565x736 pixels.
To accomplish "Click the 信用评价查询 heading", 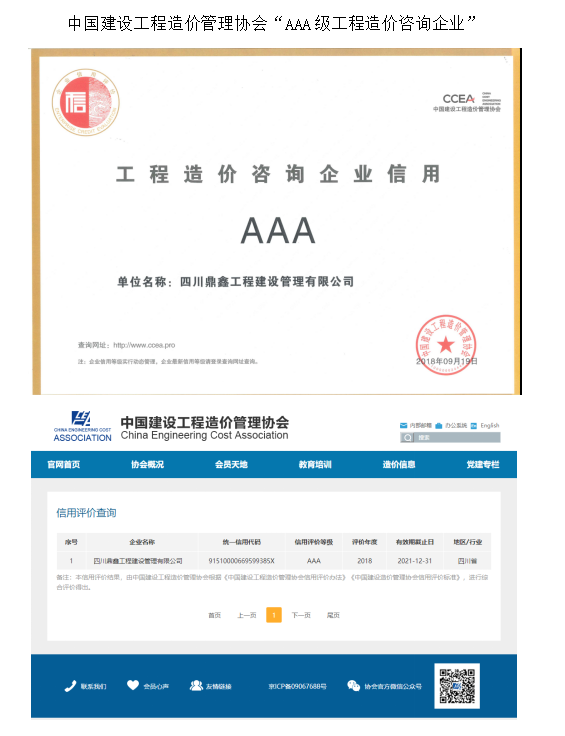I will coord(86,513).
